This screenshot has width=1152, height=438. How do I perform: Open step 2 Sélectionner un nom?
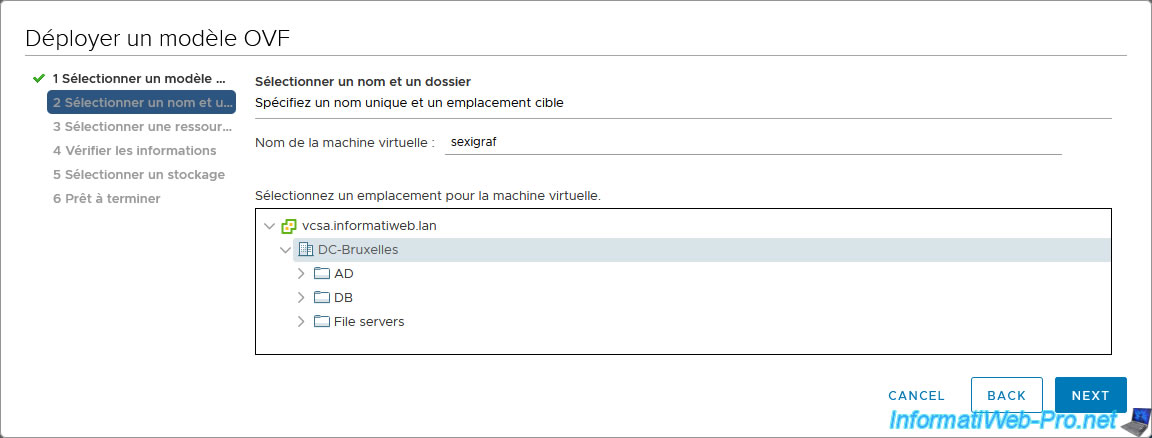point(141,102)
